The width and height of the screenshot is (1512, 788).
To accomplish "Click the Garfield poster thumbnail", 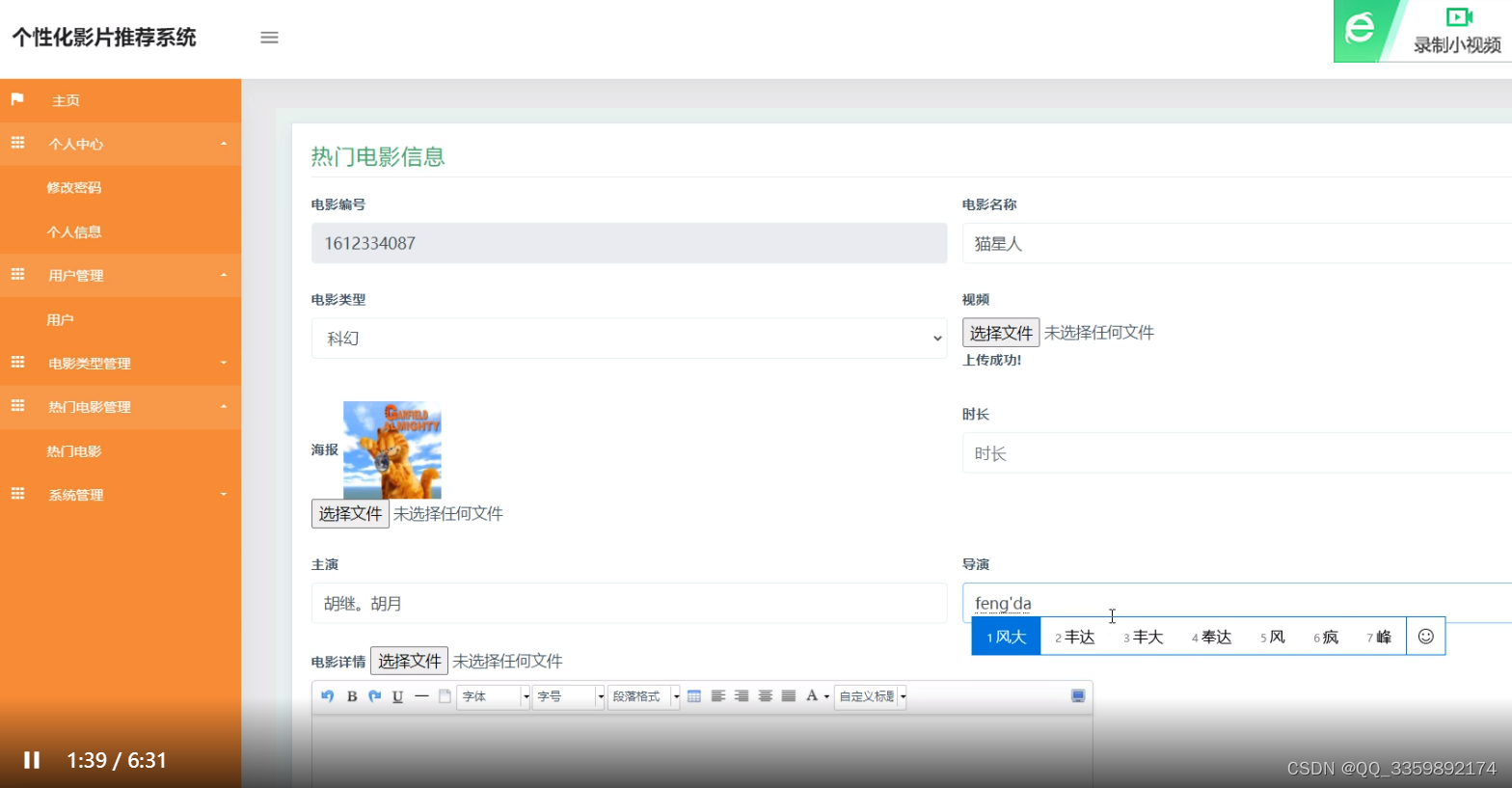I will (392, 449).
